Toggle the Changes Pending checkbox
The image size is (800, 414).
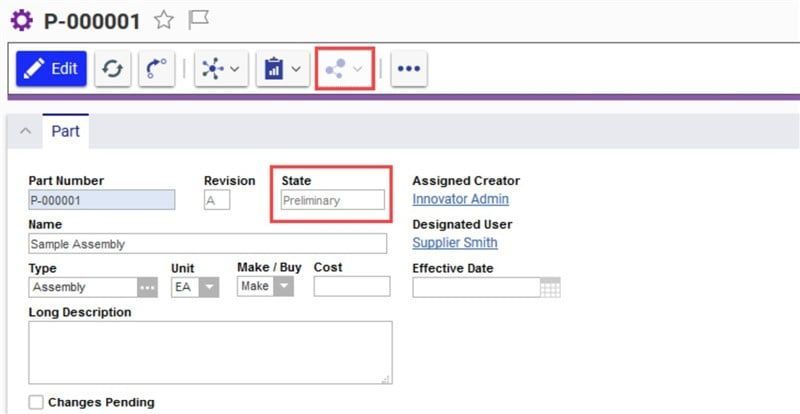coord(36,402)
